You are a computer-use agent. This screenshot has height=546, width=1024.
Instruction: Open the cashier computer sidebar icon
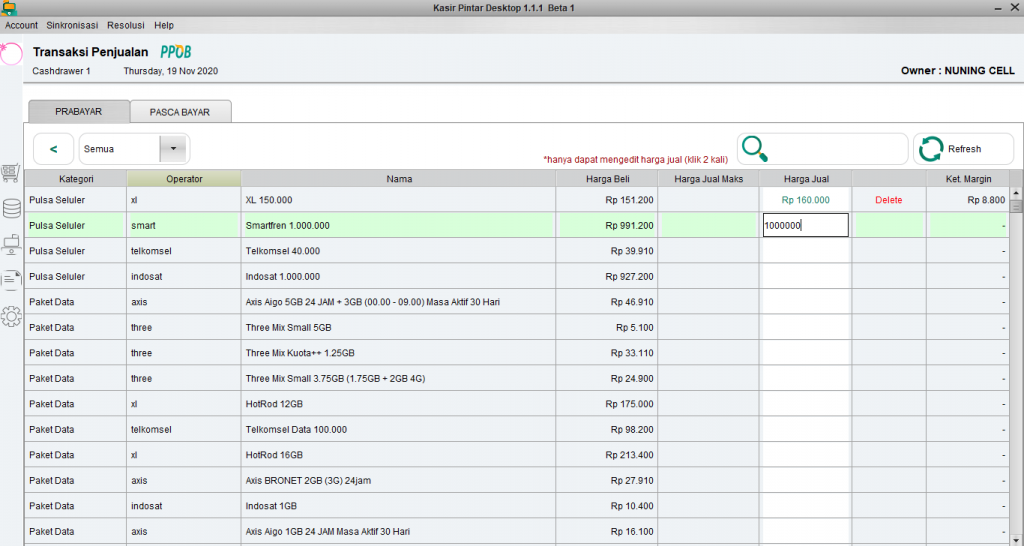11,245
